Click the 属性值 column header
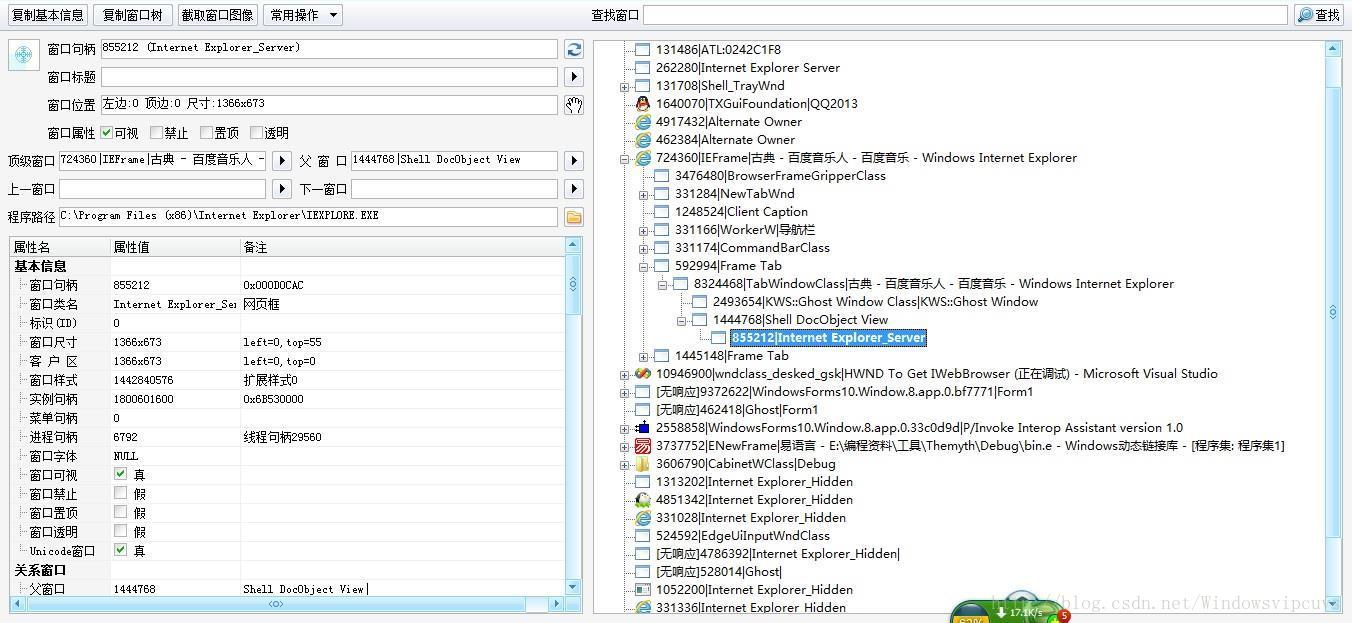1352x623 pixels. [x=175, y=247]
